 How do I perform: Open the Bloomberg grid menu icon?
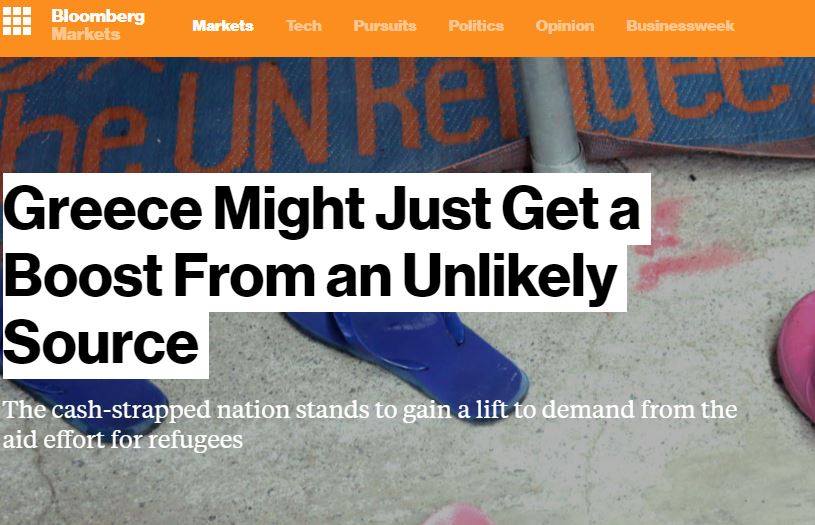tap(17, 21)
